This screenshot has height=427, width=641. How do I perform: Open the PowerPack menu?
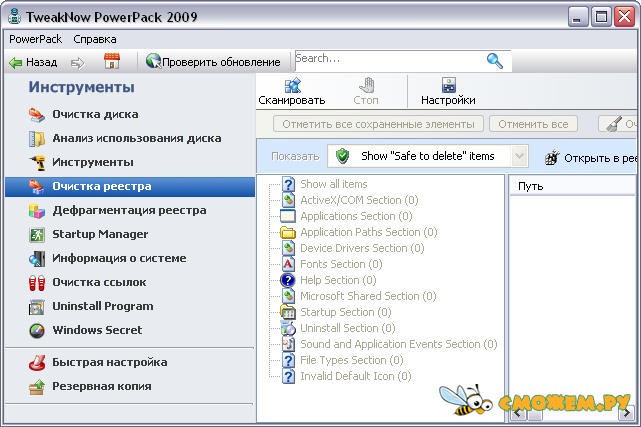(x=36, y=39)
